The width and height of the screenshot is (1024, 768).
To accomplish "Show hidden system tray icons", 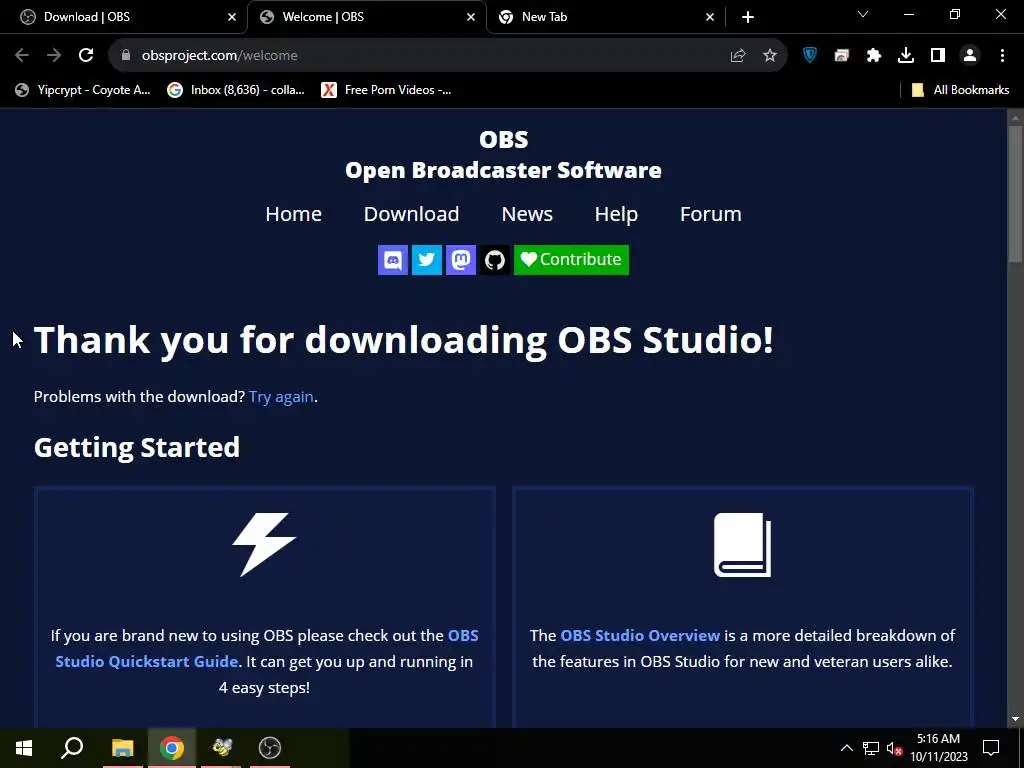I will click(x=846, y=748).
